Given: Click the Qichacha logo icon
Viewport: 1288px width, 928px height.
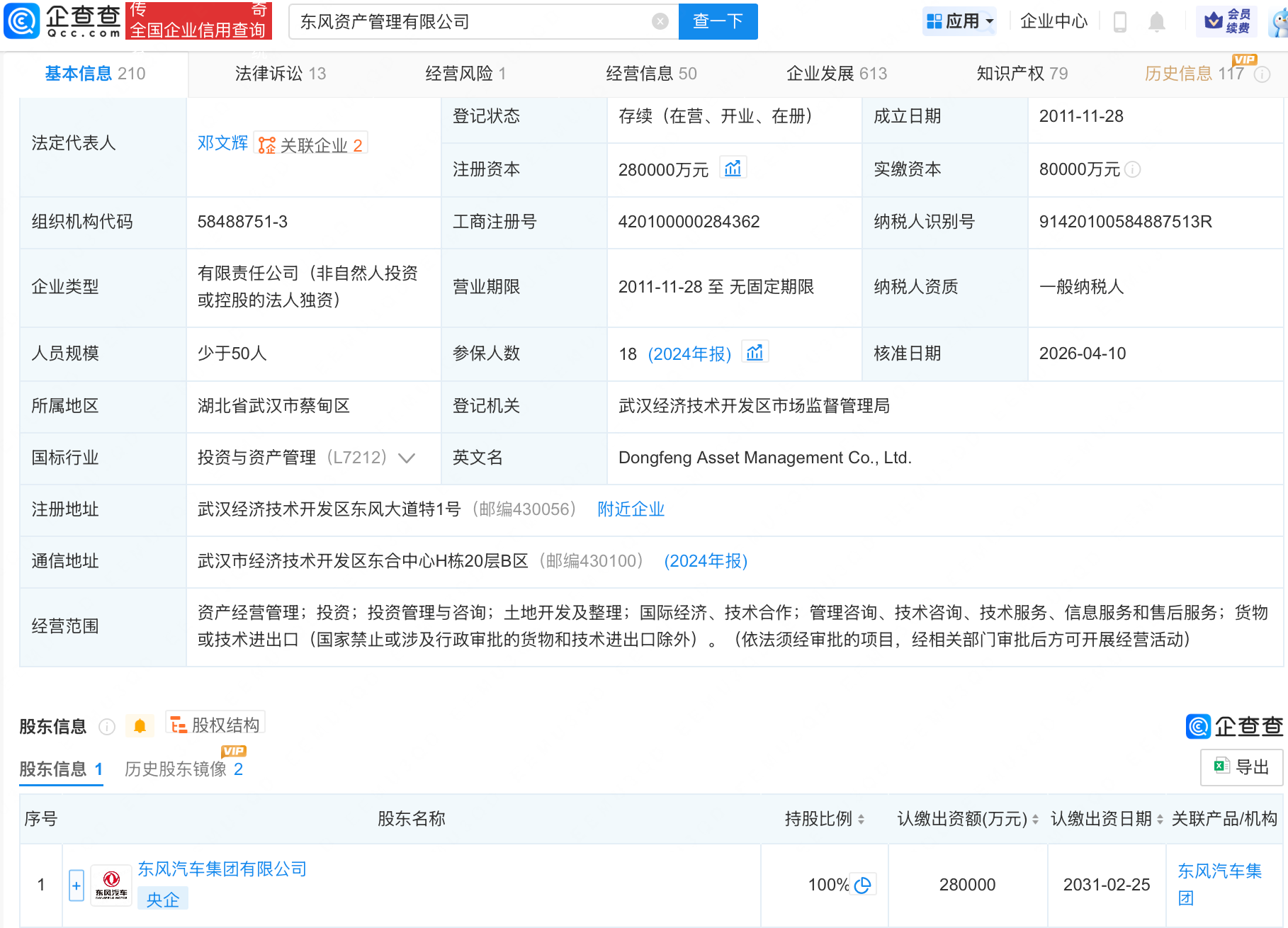Looking at the screenshot, I should point(22,21).
